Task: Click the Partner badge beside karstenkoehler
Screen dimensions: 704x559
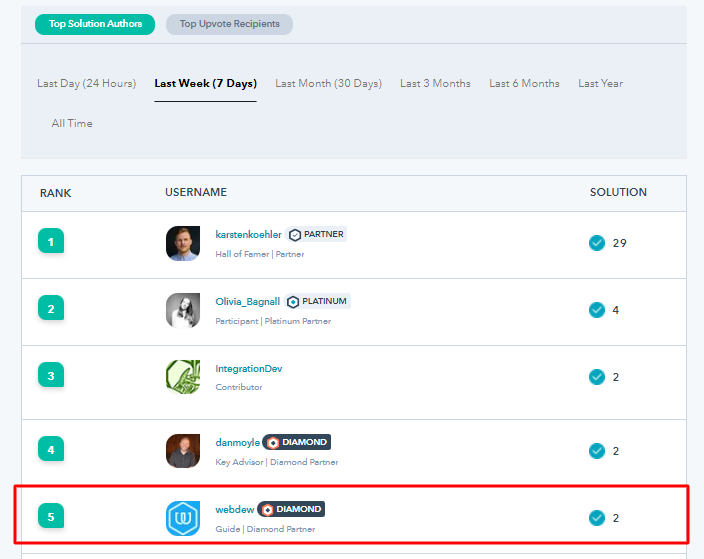Action: point(316,235)
